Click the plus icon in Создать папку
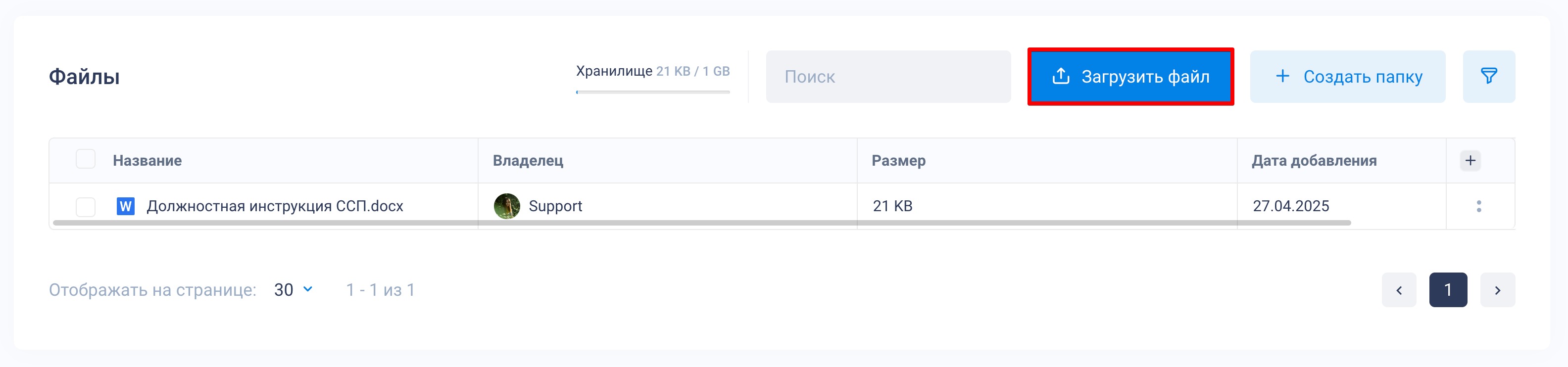This screenshot has width=1568, height=367. click(x=1282, y=76)
